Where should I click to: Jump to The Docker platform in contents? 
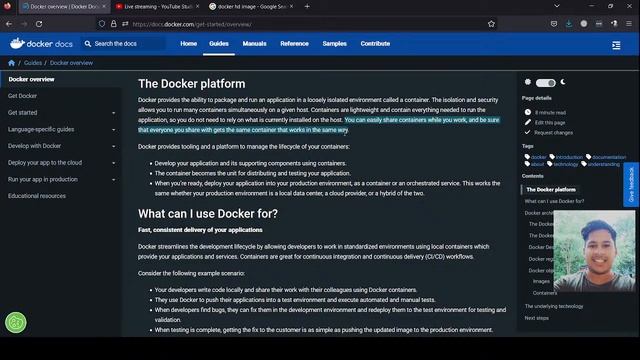(551, 189)
